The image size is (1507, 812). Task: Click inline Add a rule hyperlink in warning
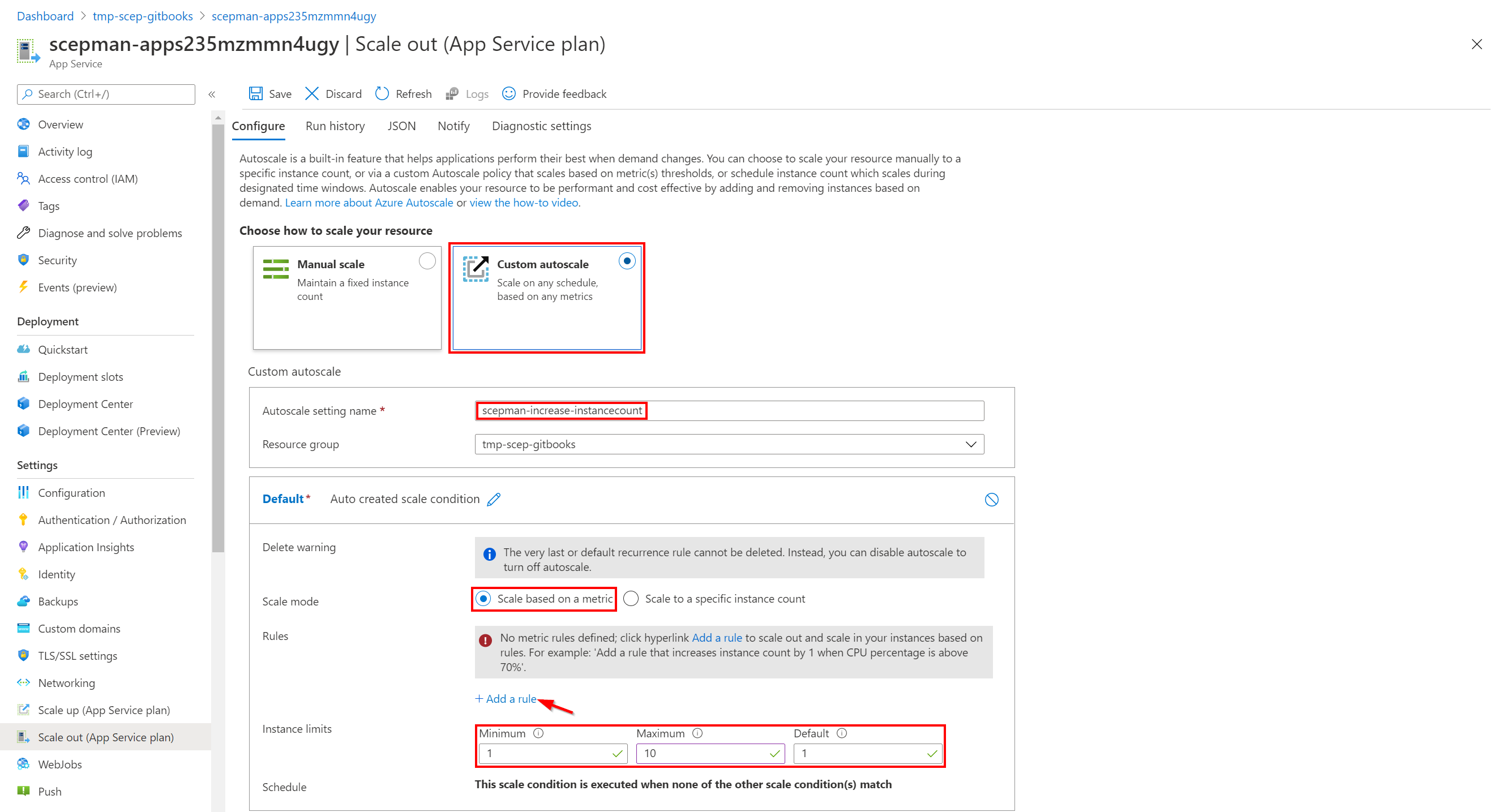[x=717, y=638]
